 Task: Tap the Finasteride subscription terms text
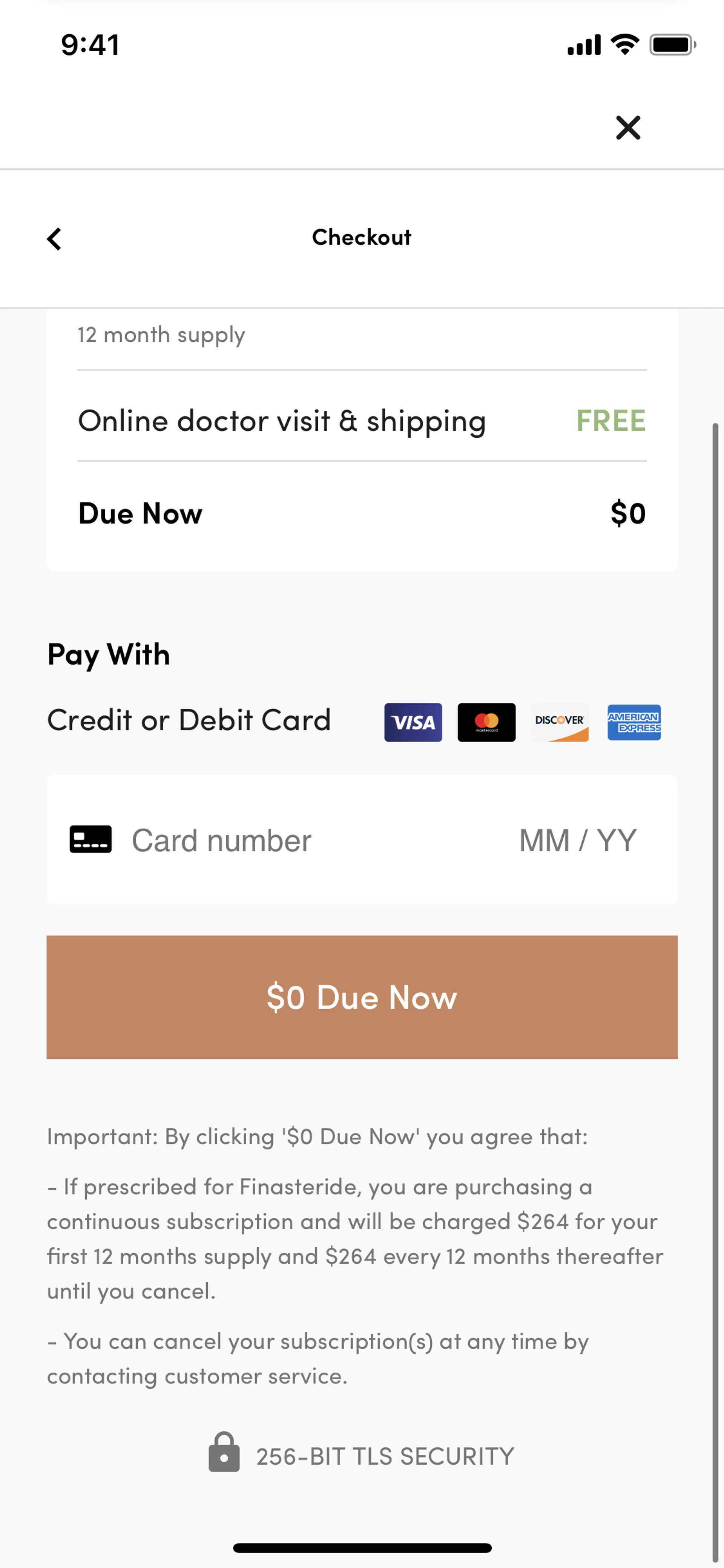pyautogui.click(x=355, y=1239)
